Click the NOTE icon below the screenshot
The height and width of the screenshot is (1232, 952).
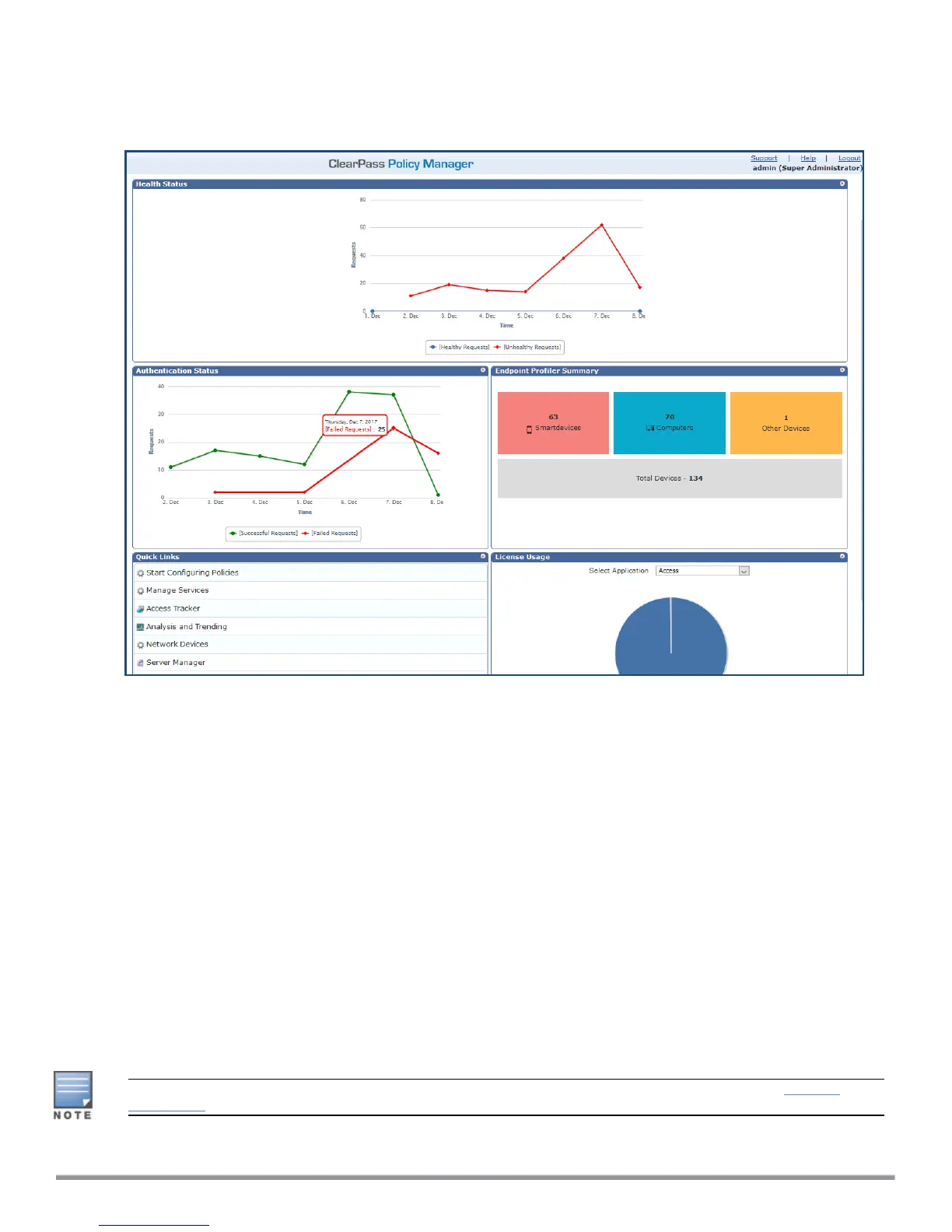click(x=73, y=1095)
